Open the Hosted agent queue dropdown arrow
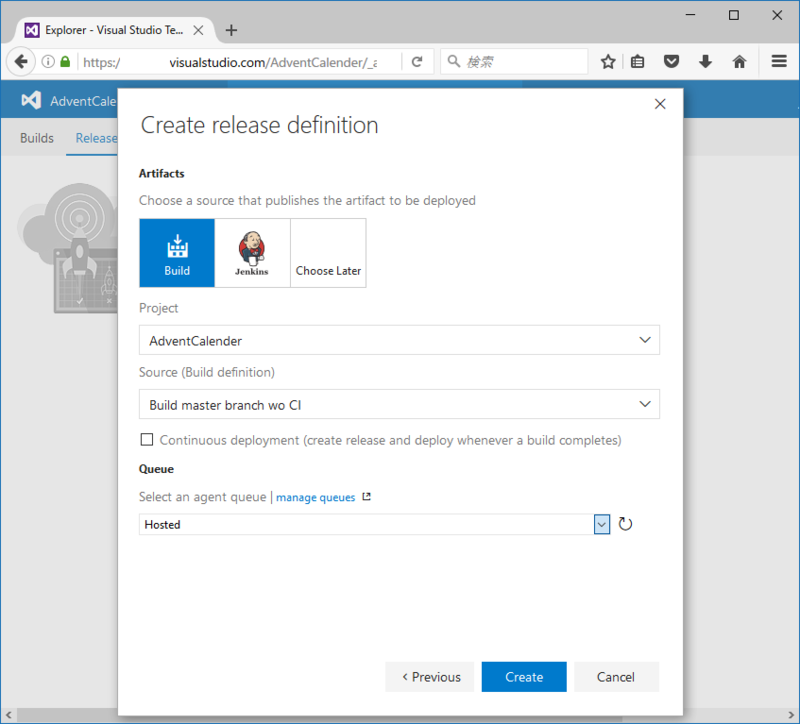 coord(602,525)
